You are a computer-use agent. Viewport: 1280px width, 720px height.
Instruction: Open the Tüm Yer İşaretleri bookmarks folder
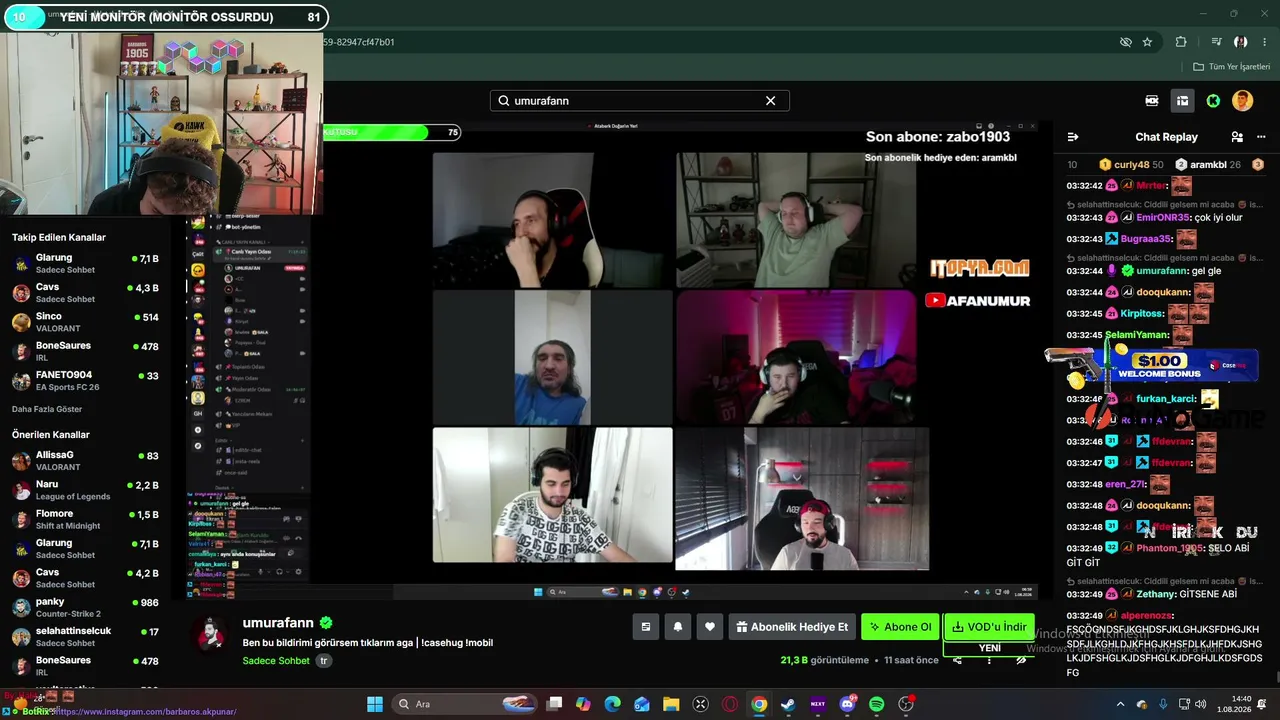[x=1231, y=67]
